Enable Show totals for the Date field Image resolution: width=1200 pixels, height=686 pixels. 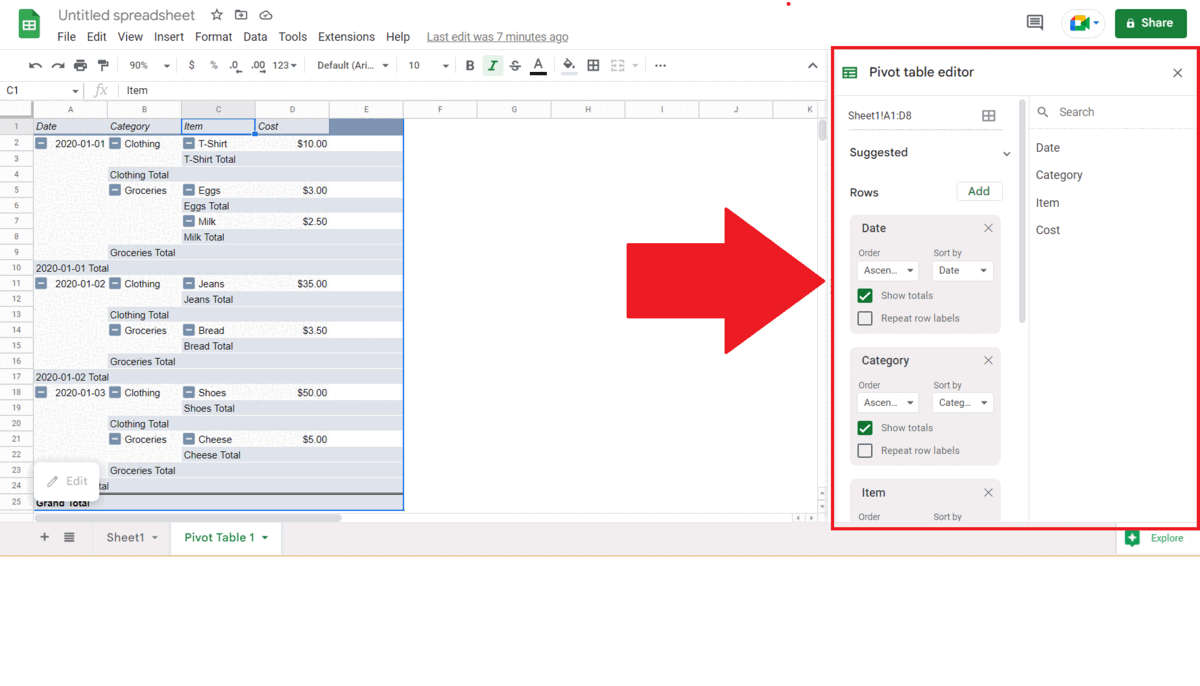click(x=865, y=295)
